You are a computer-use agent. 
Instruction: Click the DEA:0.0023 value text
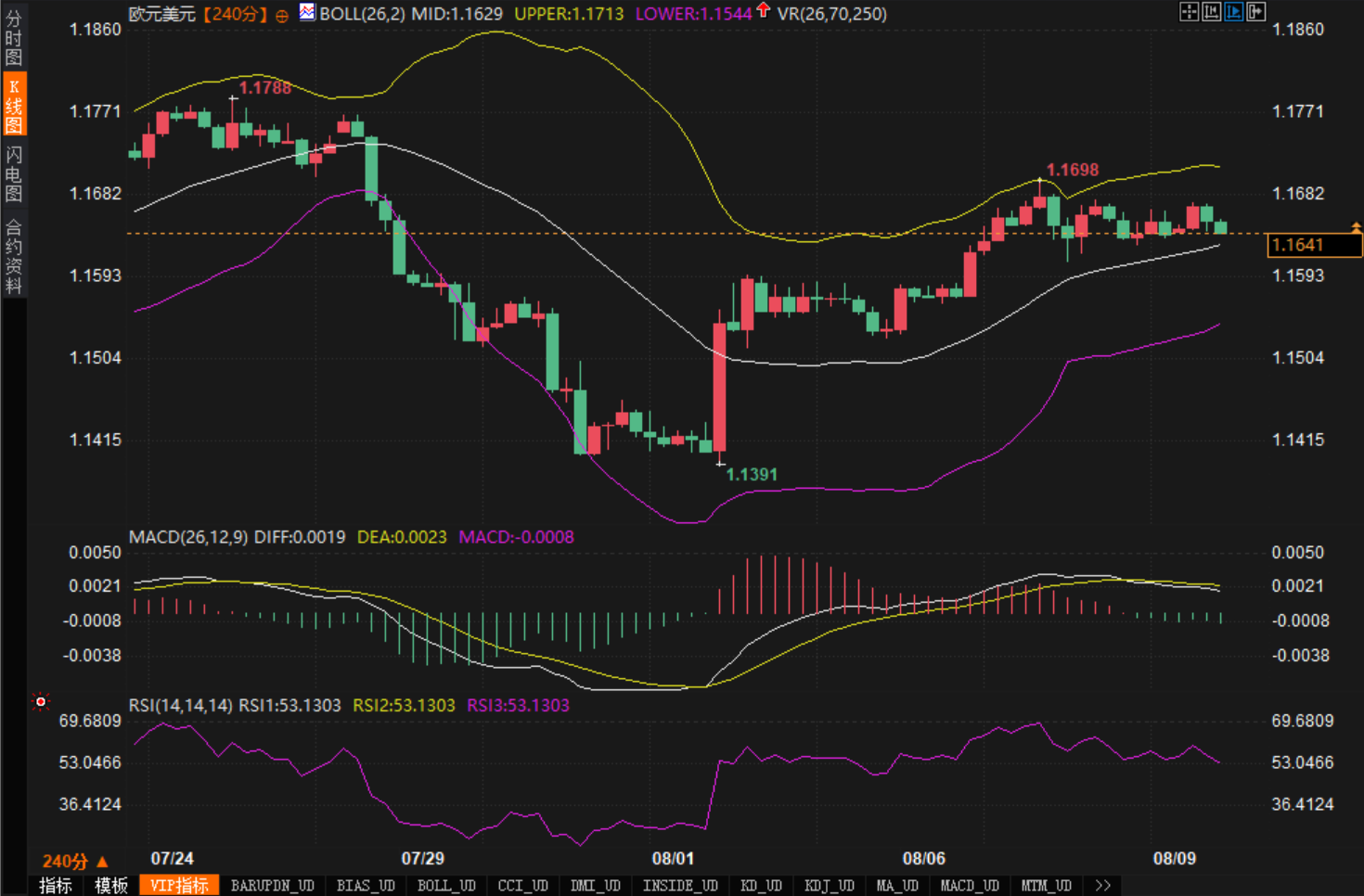coord(402,537)
